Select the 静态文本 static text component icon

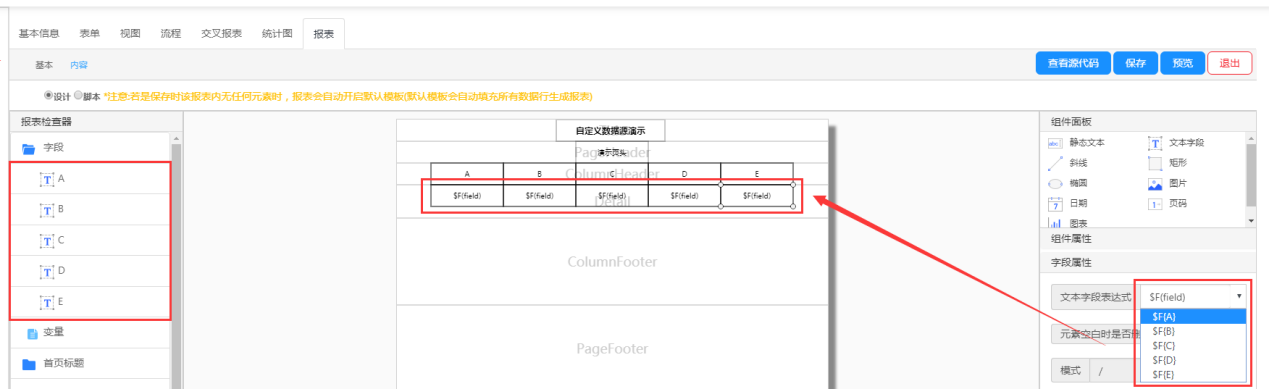click(1054, 143)
